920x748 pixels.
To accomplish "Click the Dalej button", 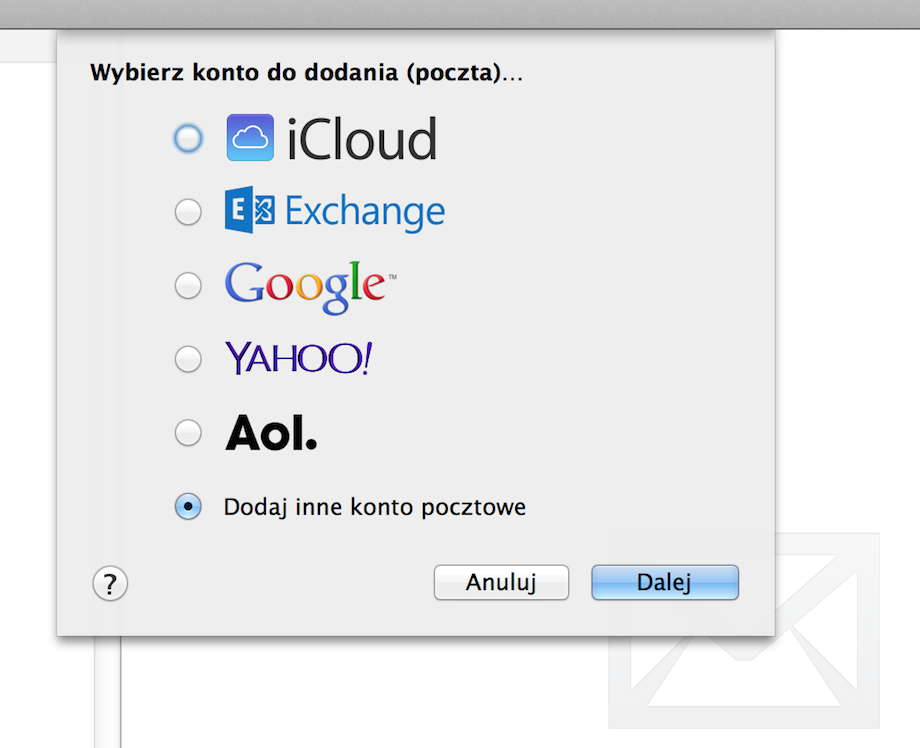I will point(665,583).
